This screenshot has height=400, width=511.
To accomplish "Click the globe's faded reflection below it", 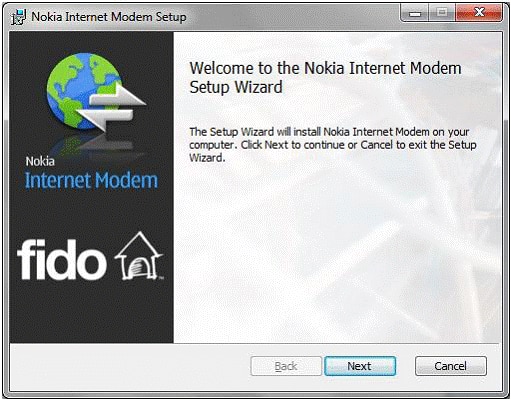I will click(x=93, y=143).
